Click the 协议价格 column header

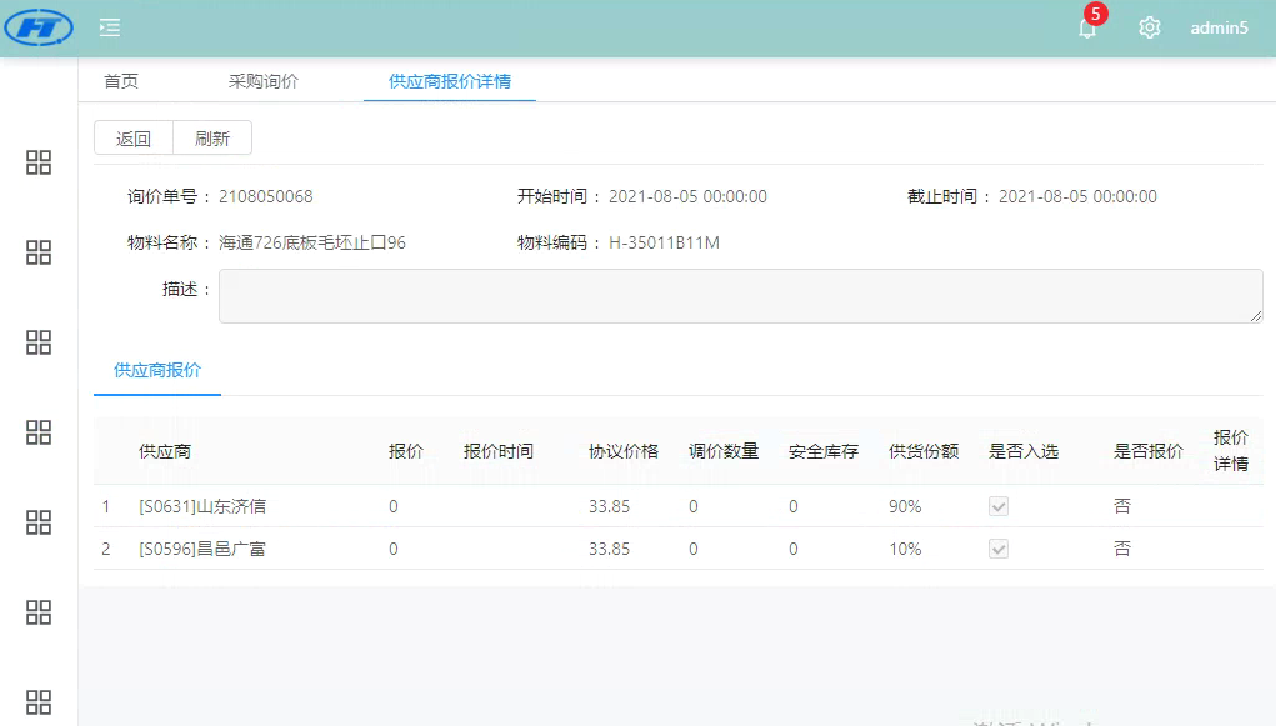point(623,452)
